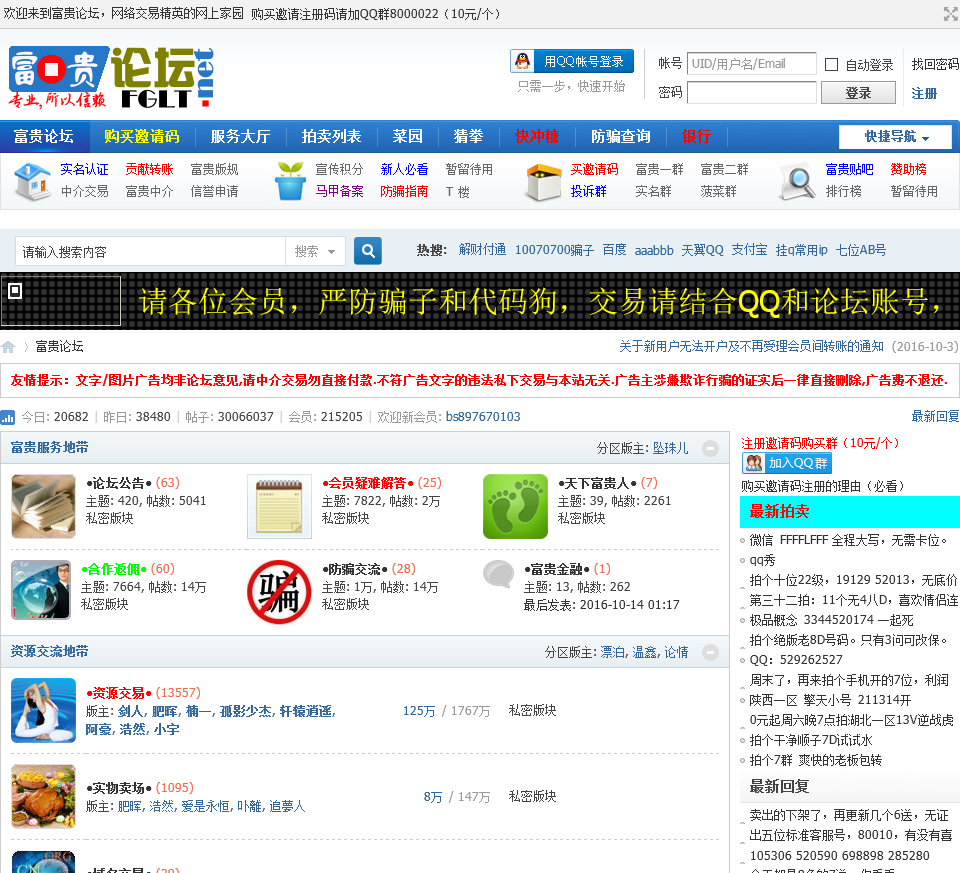Image resolution: width=960 pixels, height=873 pixels.
Task: Open the 实物卖场 roast chicken icon
Action: coord(43,796)
